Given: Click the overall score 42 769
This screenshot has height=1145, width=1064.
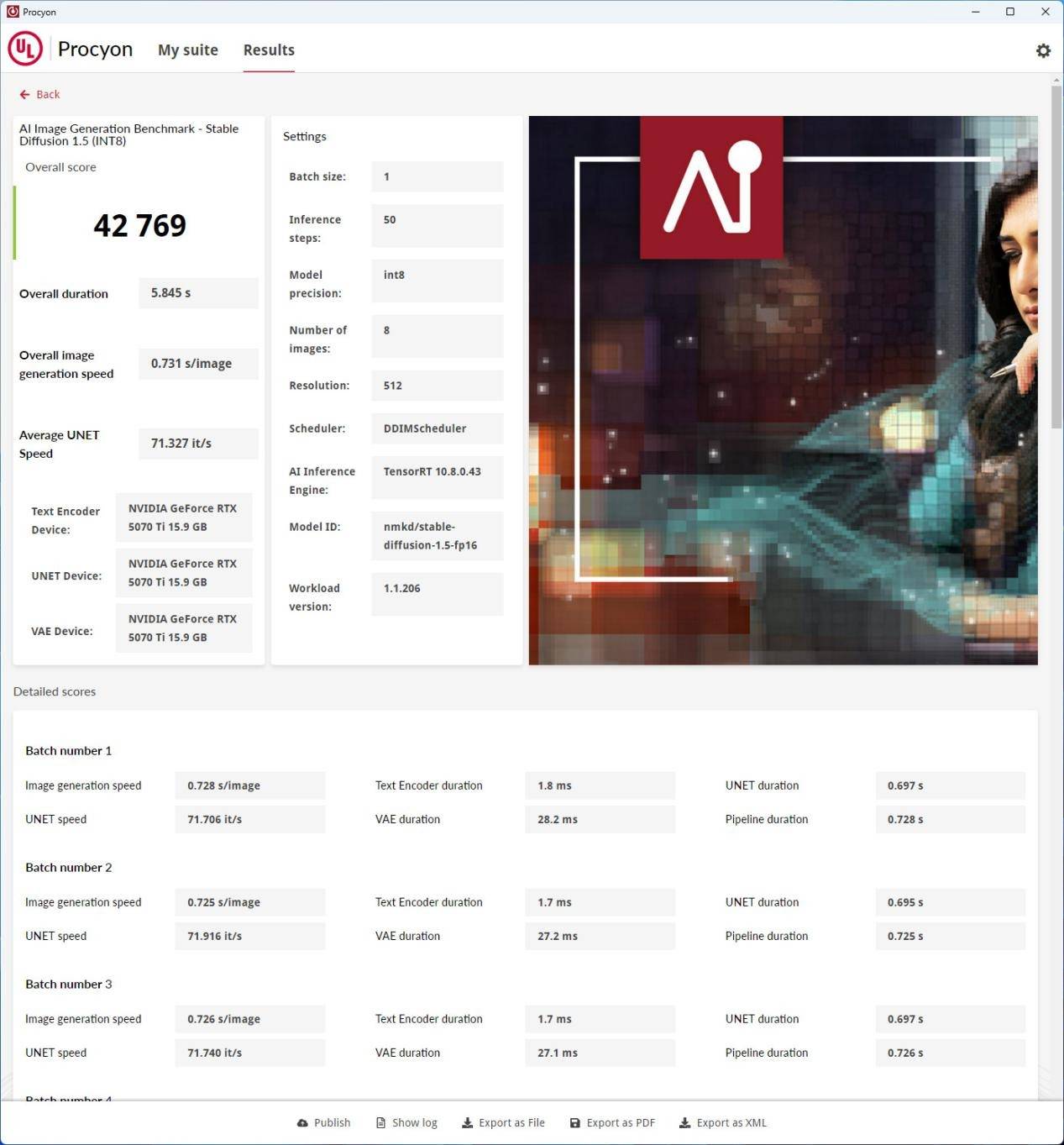Looking at the screenshot, I should 139,225.
